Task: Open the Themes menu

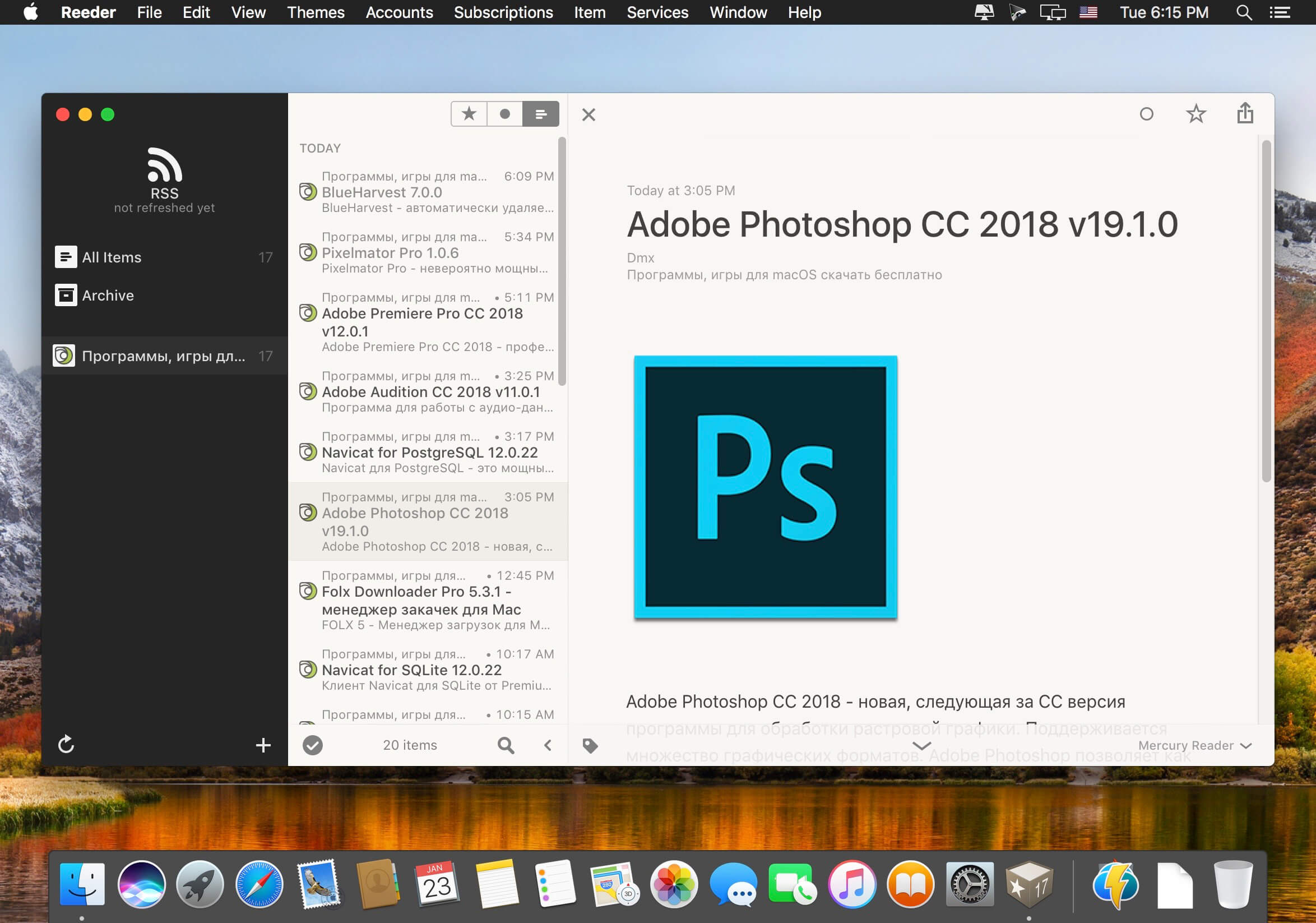Action: 316,12
